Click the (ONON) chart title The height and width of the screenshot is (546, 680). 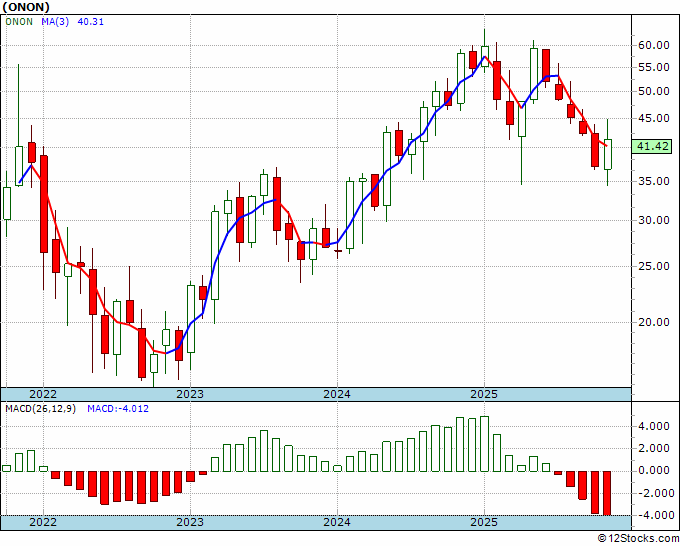[x=26, y=7]
